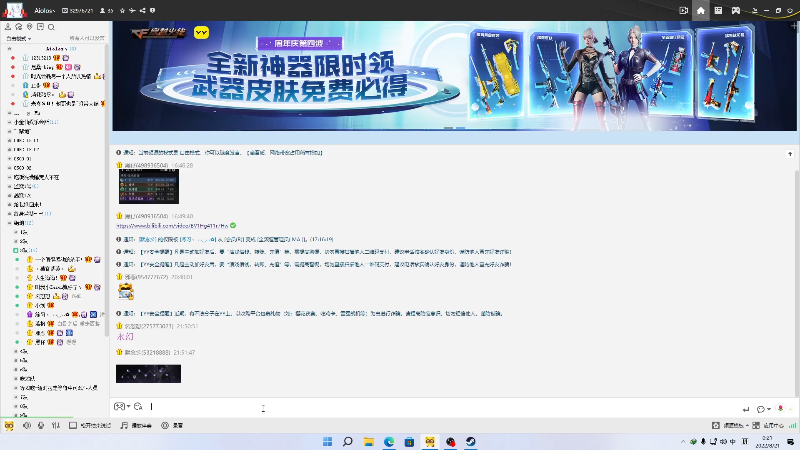Open the quick reply bubble dropdown
This screenshot has width=800, height=450.
click(x=763, y=409)
